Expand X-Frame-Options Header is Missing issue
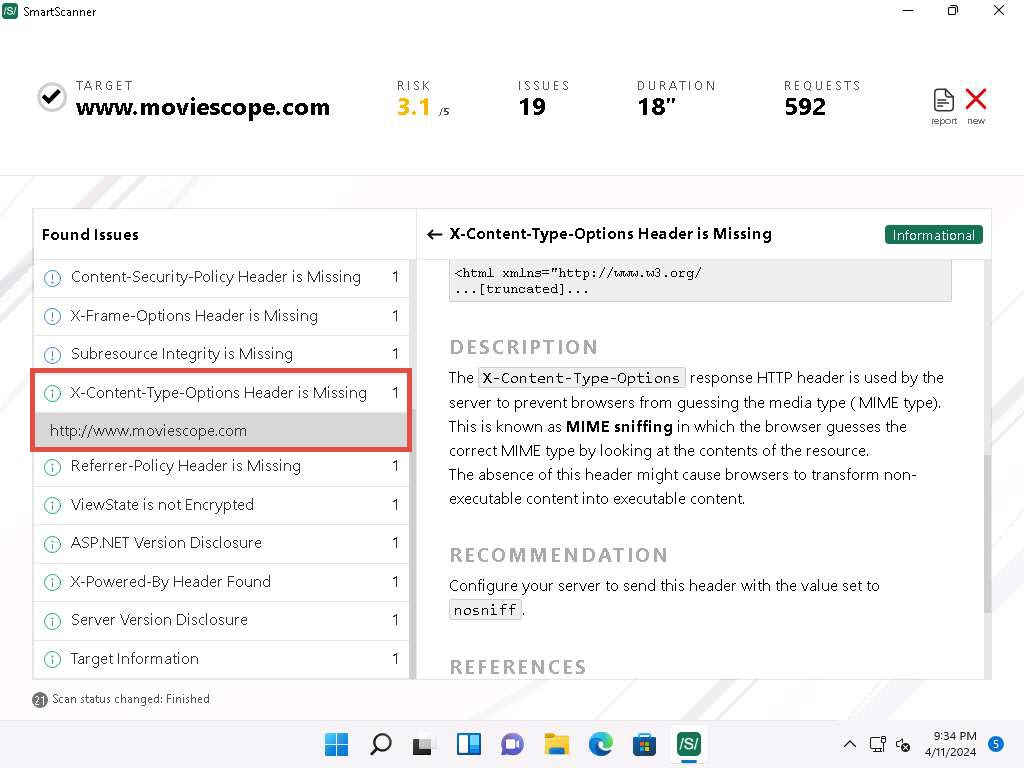The height and width of the screenshot is (768, 1024). 194,316
